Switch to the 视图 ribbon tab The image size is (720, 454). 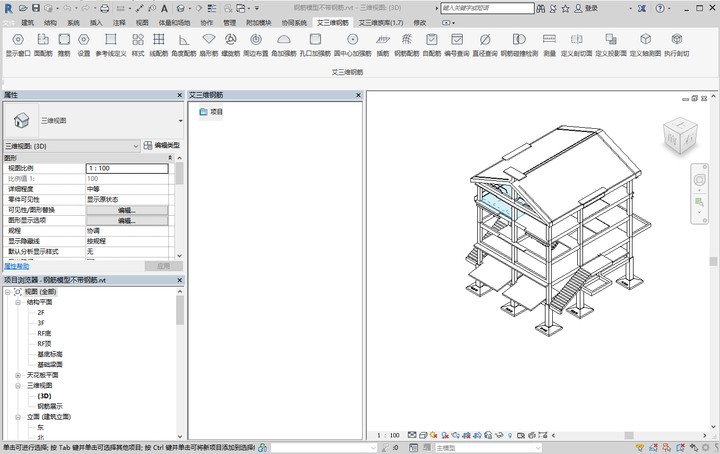point(142,22)
